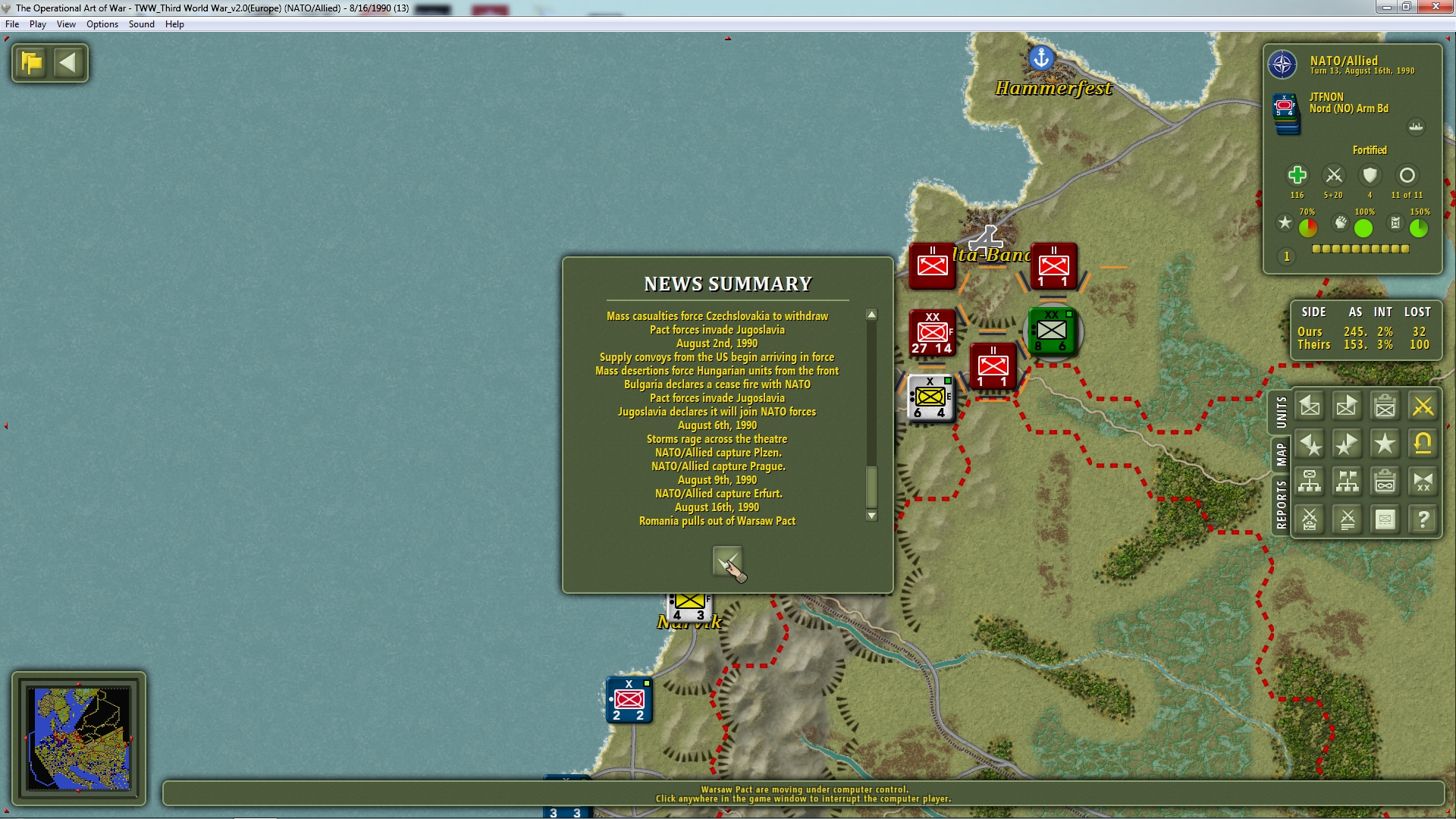Select the red XX 27-14 unit counter
Image resolution: width=1456 pixels, height=819 pixels.
coord(932,332)
